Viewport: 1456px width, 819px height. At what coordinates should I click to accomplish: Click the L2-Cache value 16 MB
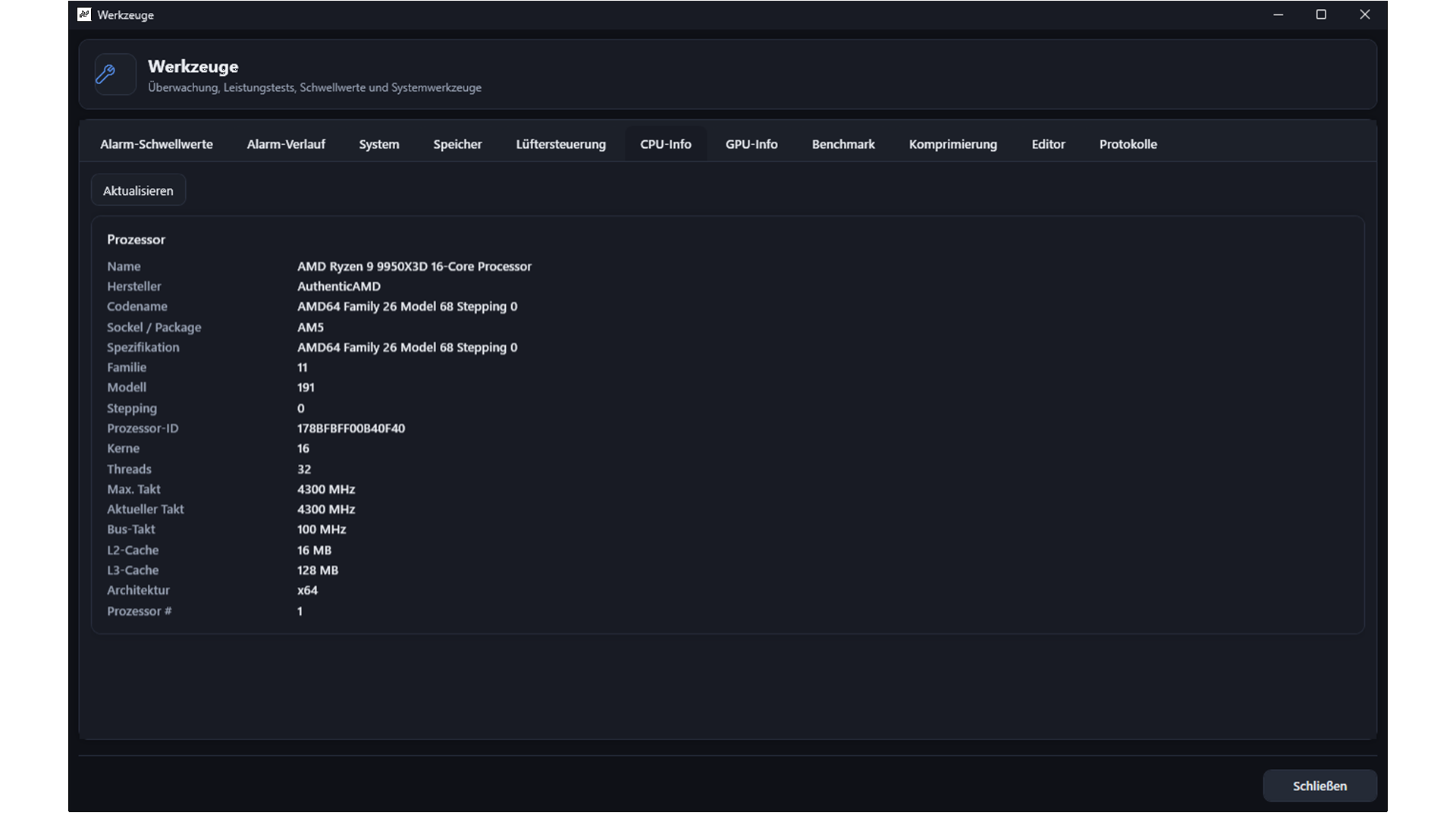pyautogui.click(x=314, y=551)
